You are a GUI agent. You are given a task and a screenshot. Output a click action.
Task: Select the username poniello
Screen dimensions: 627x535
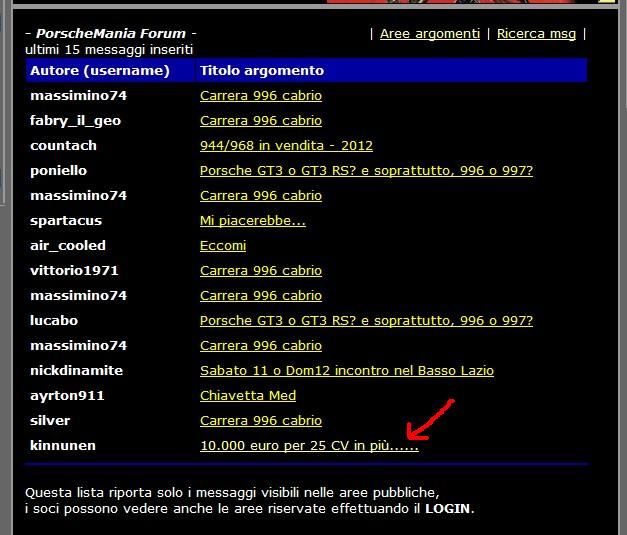pyautogui.click(x=58, y=171)
